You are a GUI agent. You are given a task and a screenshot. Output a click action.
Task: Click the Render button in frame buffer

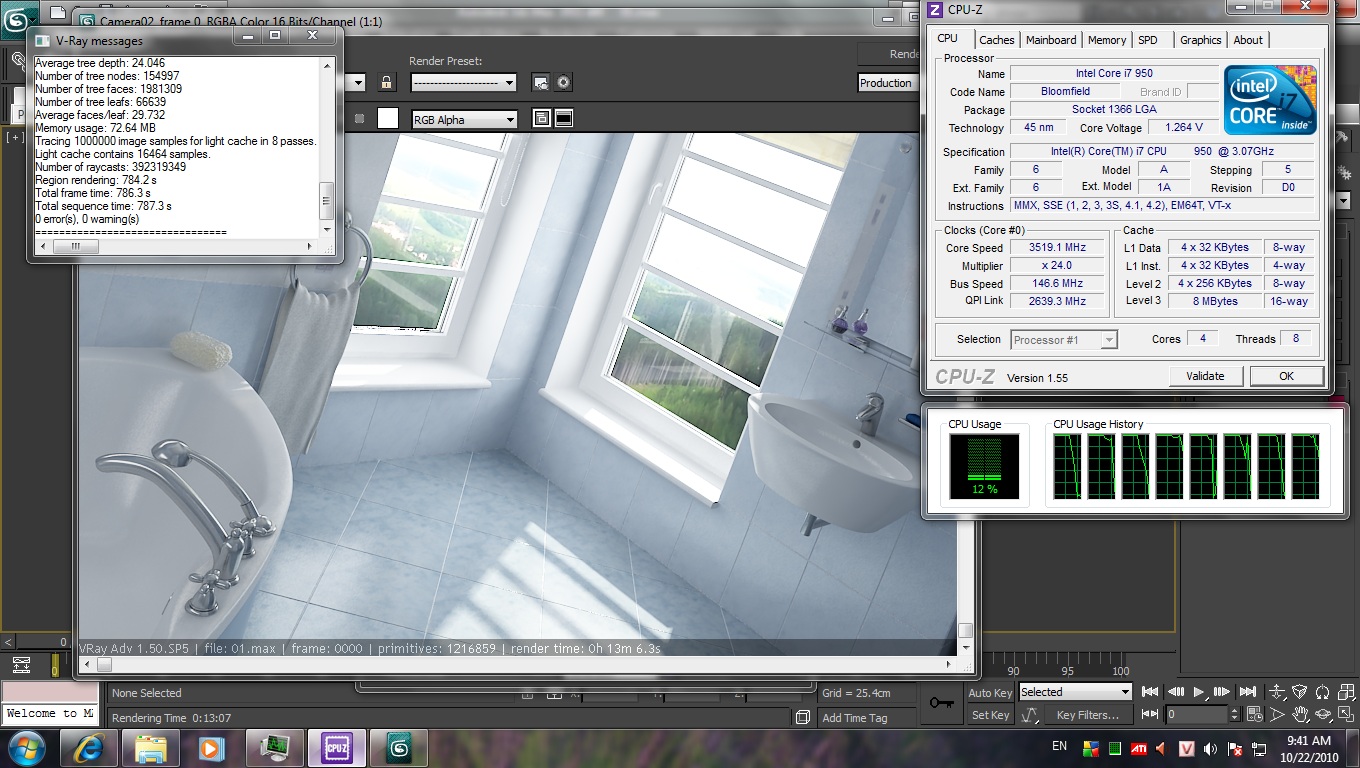(890, 54)
